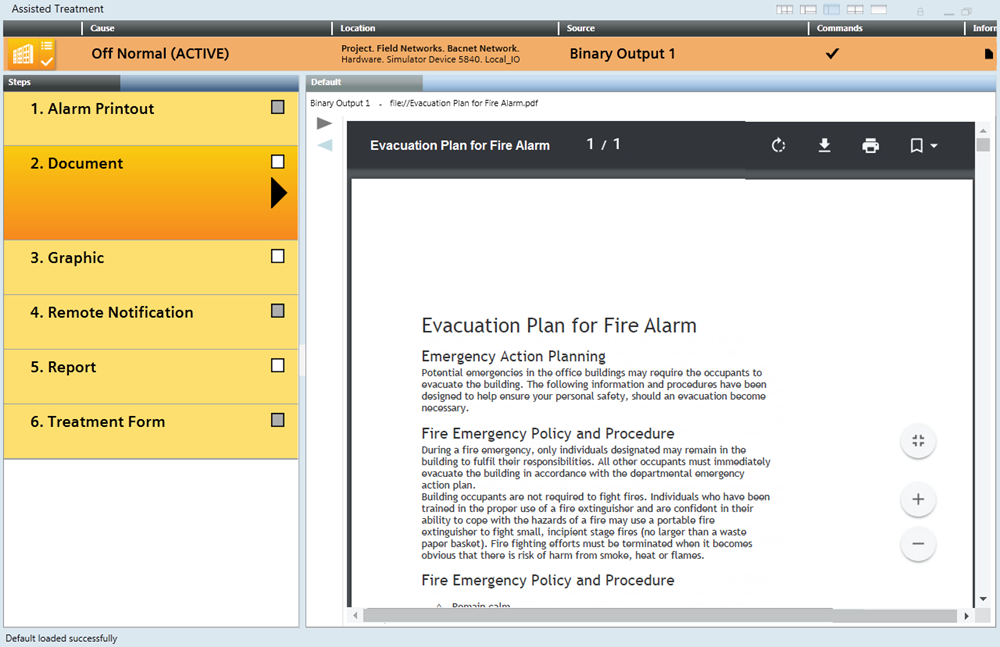
Task: Click the gray forward arrow beside the PDF
Action: (x=324, y=123)
